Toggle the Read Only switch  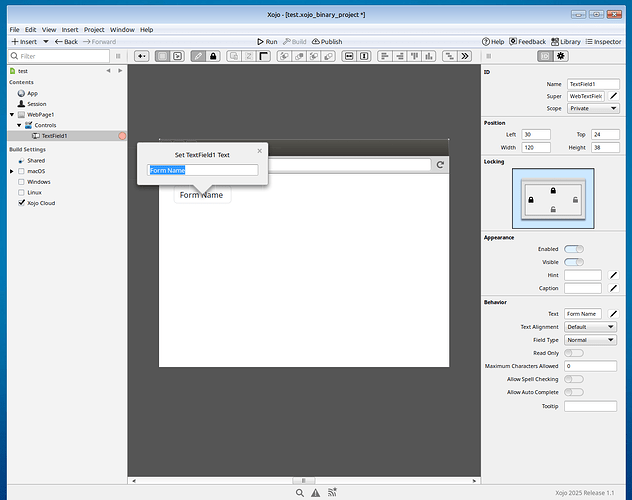coord(574,353)
